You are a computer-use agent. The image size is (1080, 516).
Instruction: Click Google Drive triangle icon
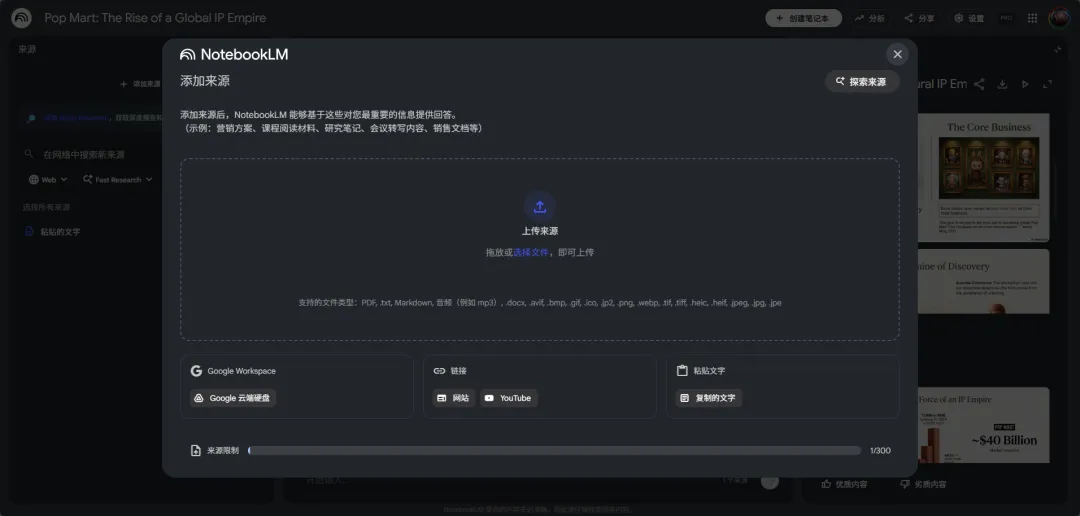coord(198,398)
